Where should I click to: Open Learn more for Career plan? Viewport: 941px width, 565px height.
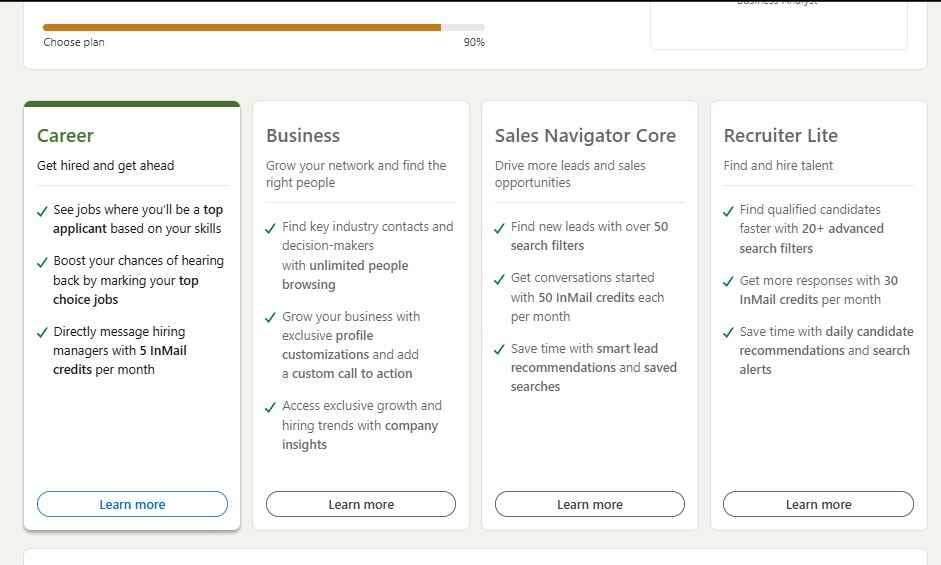pyautogui.click(x=132, y=504)
